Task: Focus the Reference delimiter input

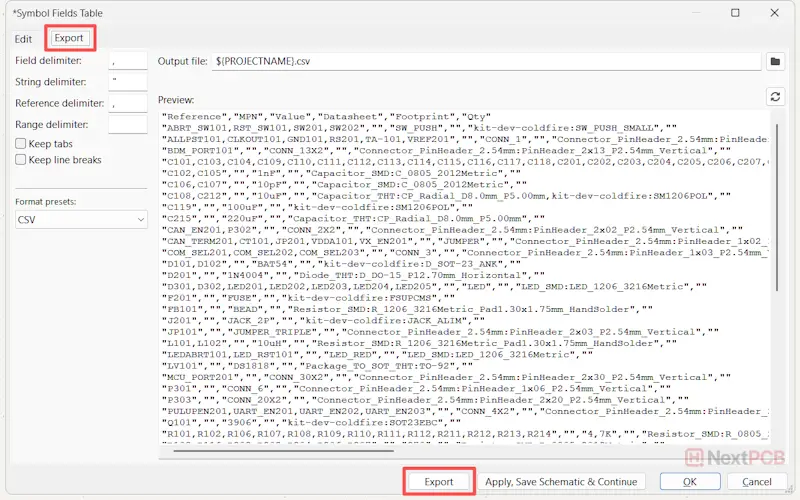Action: click(128, 104)
